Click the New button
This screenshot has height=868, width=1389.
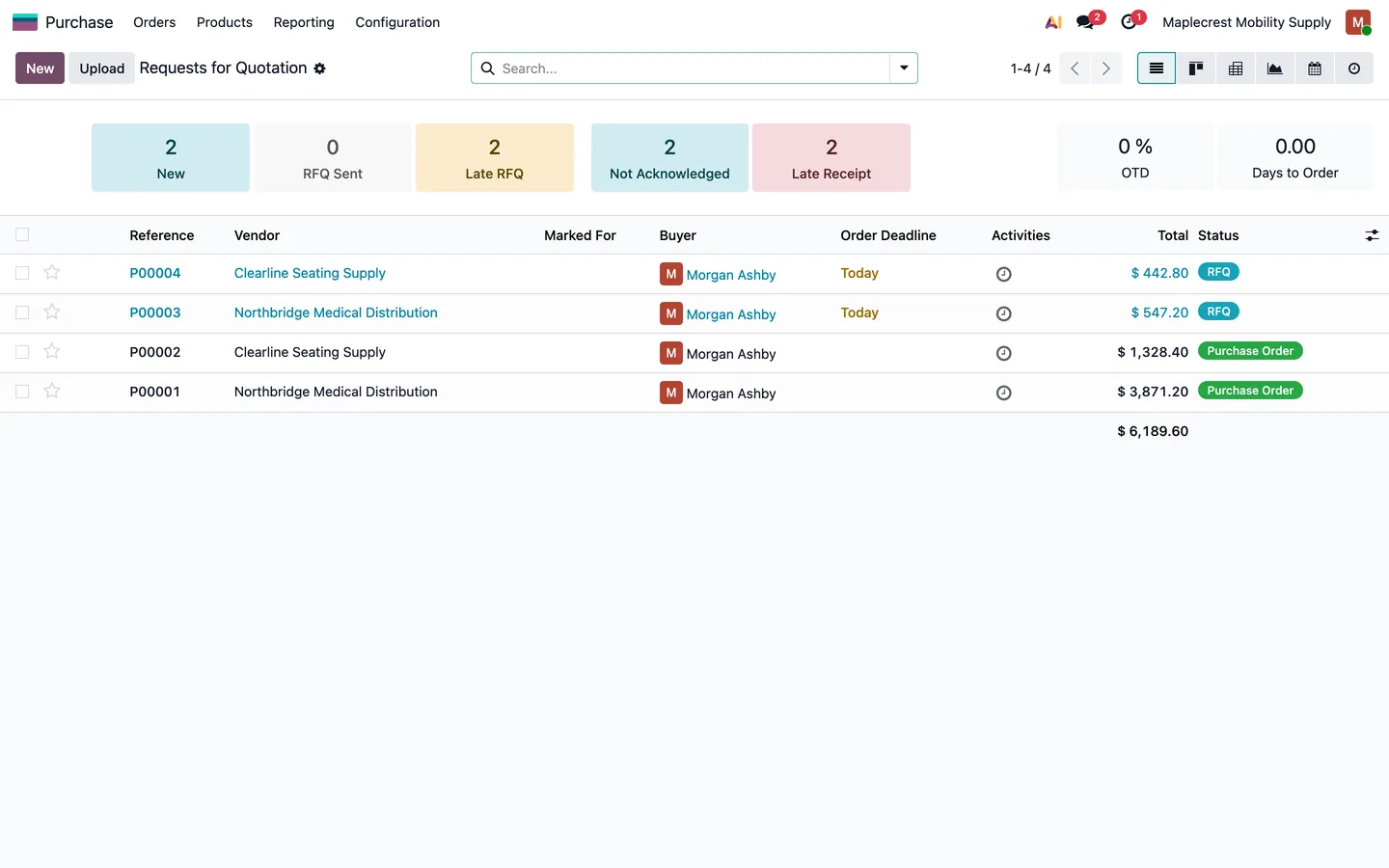pos(41,68)
